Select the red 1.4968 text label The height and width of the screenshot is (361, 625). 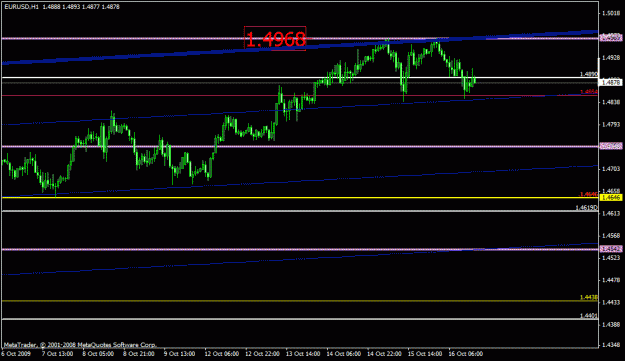[275, 39]
